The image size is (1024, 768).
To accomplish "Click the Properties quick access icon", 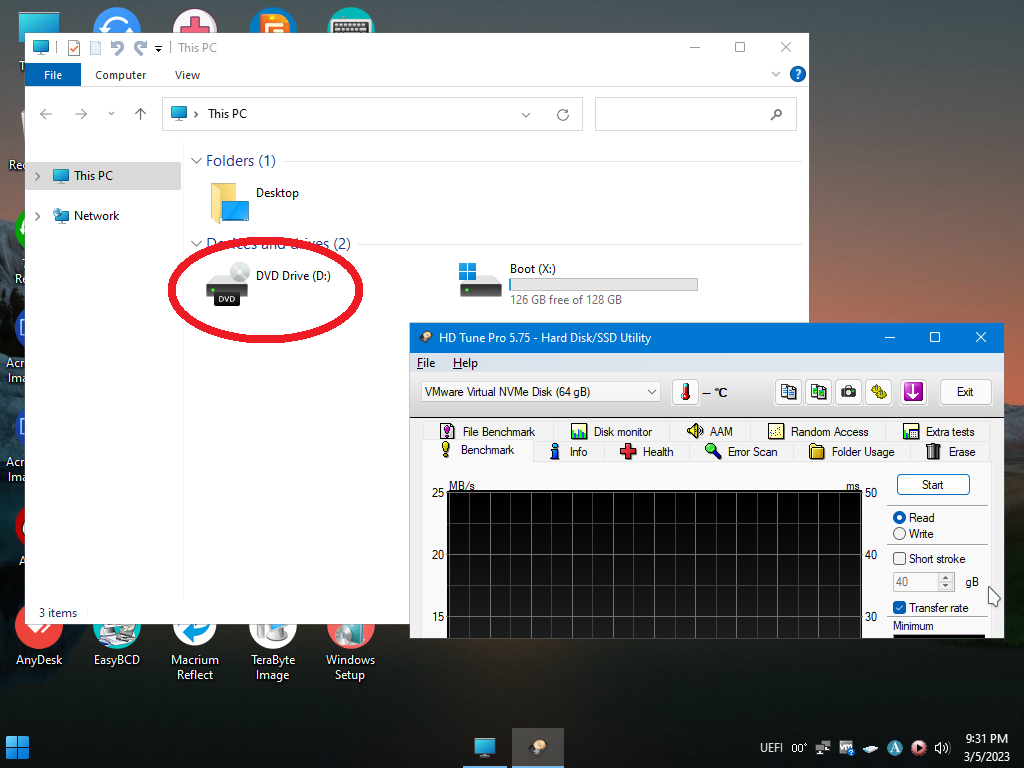I will click(x=74, y=48).
